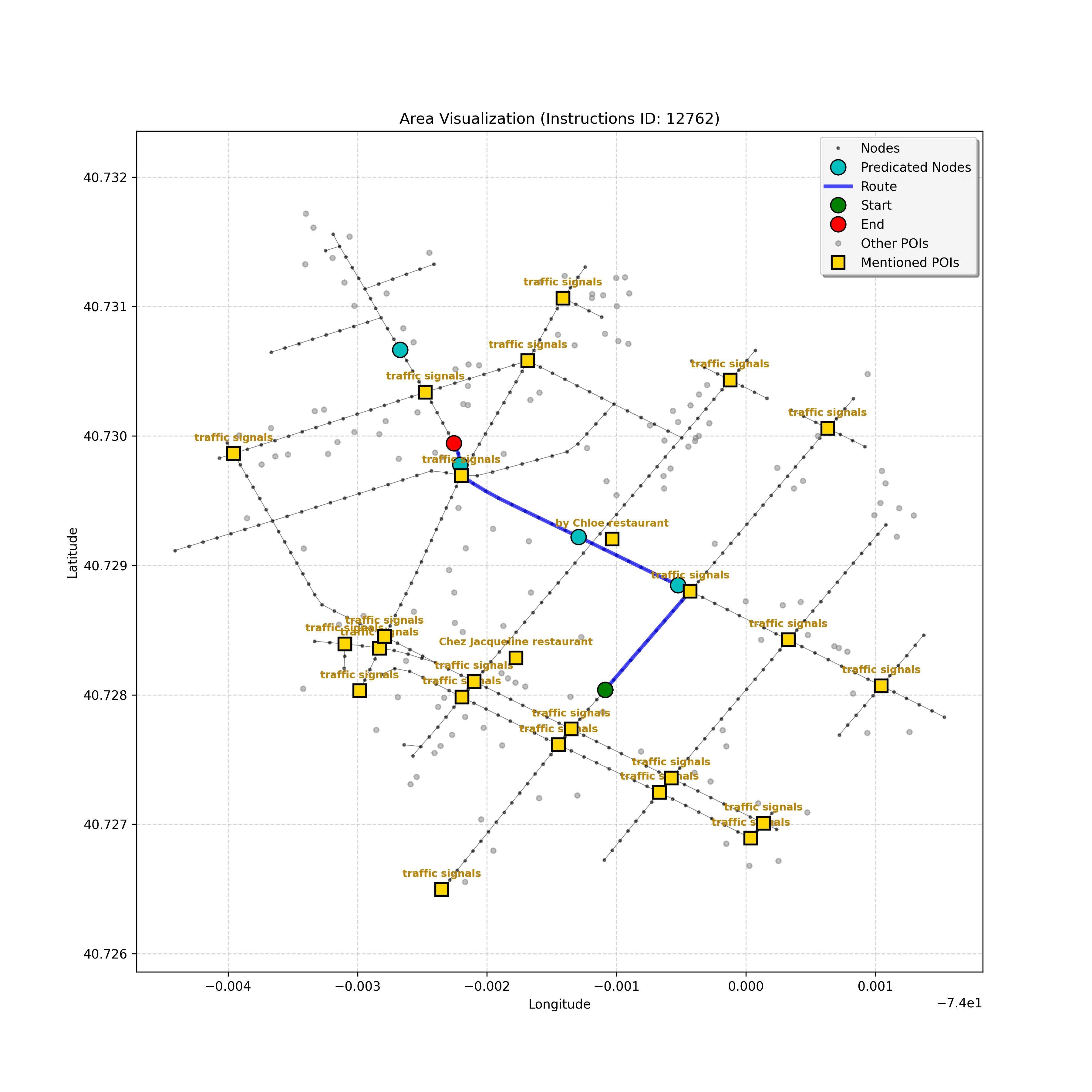Click the bottommost traffic signals square marker
The width and height of the screenshot is (1092, 1092).
pos(441,889)
